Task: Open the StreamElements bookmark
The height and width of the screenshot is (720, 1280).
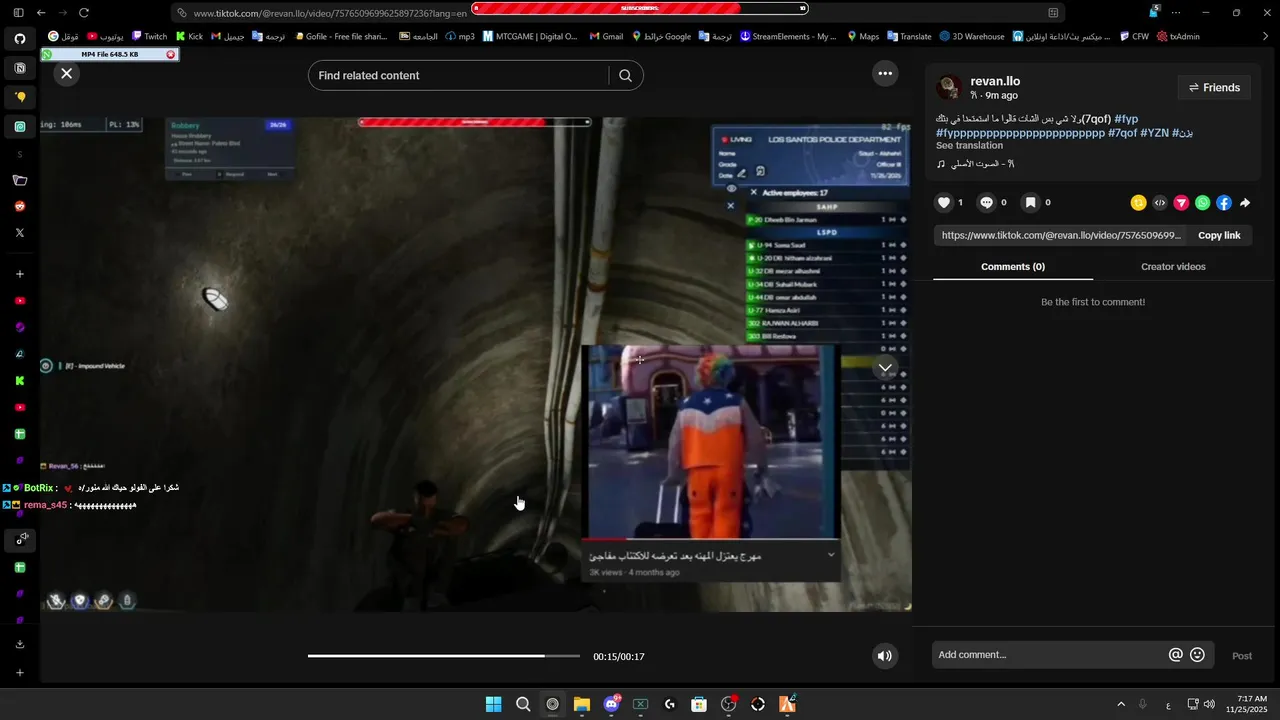Action: pos(788,36)
